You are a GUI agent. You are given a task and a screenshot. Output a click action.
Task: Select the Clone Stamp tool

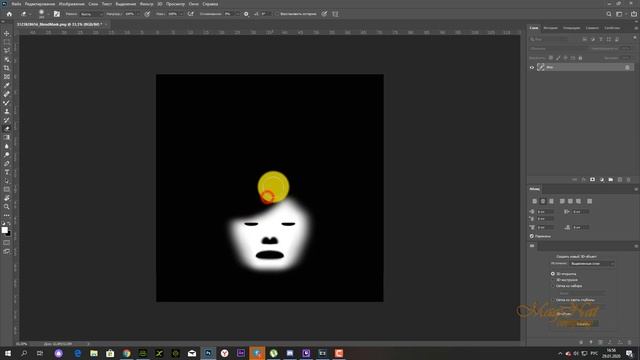pyautogui.click(x=7, y=111)
